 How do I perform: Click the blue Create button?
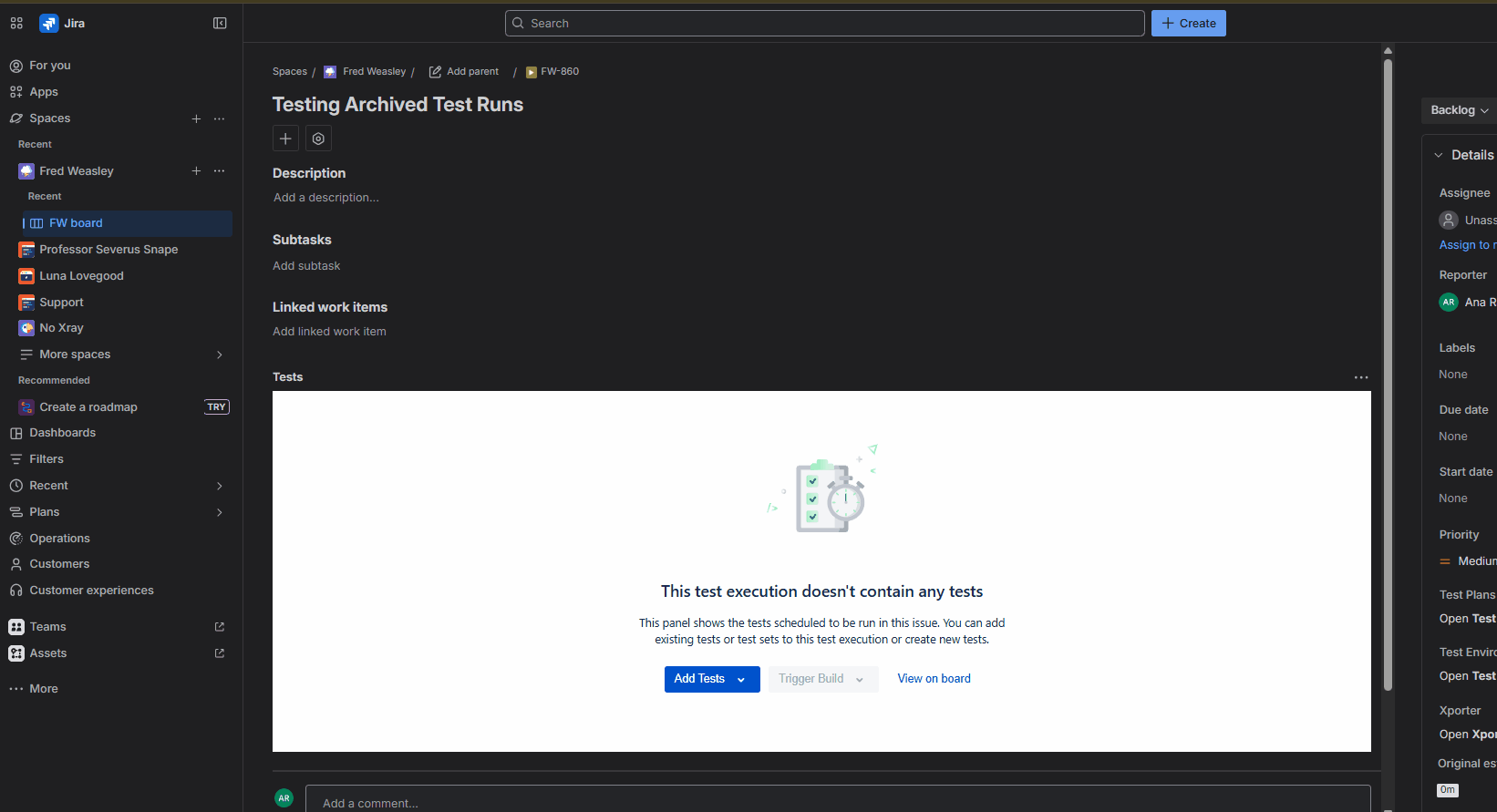pos(1188,24)
